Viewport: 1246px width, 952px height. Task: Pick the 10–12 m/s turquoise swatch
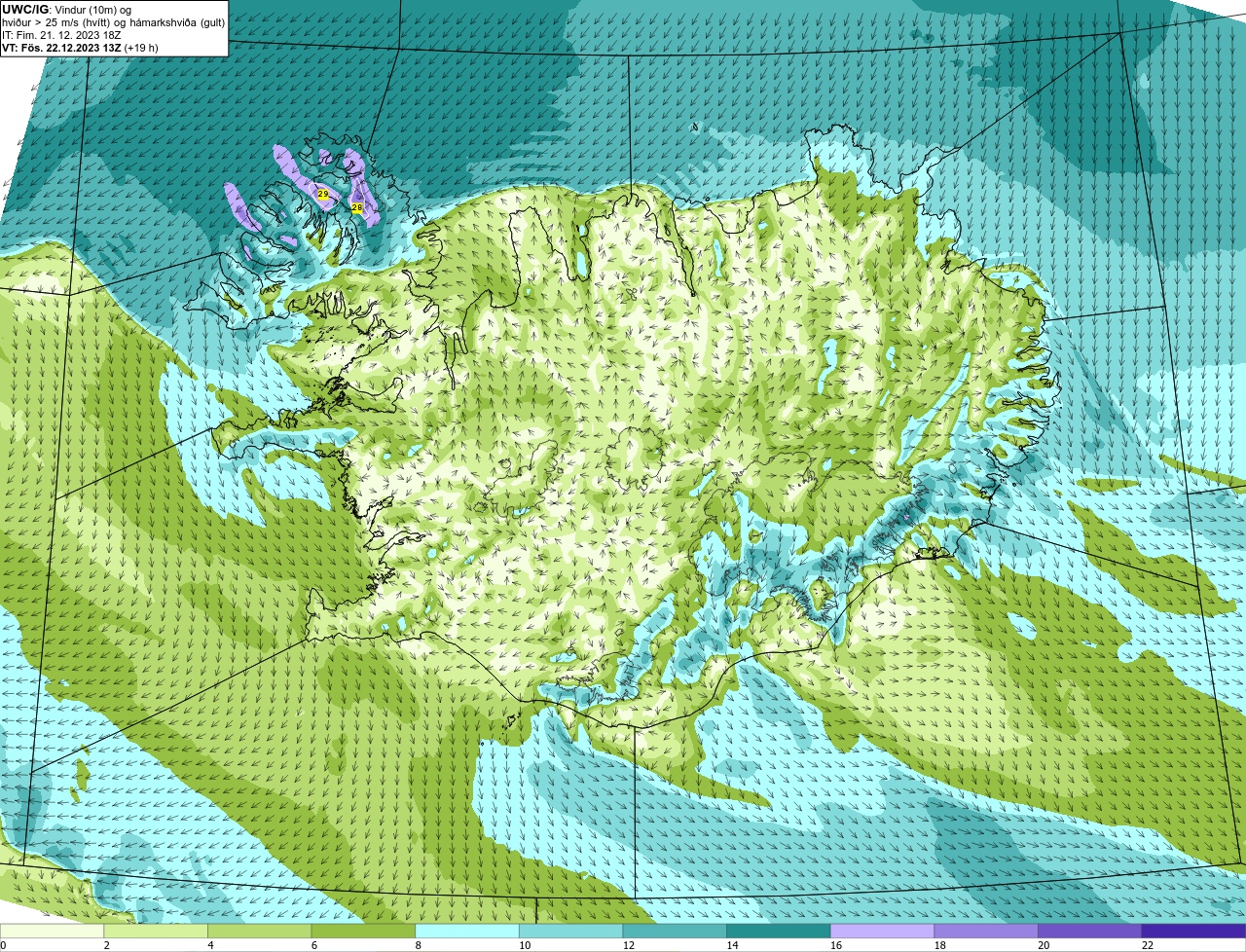pyautogui.click(x=570, y=931)
